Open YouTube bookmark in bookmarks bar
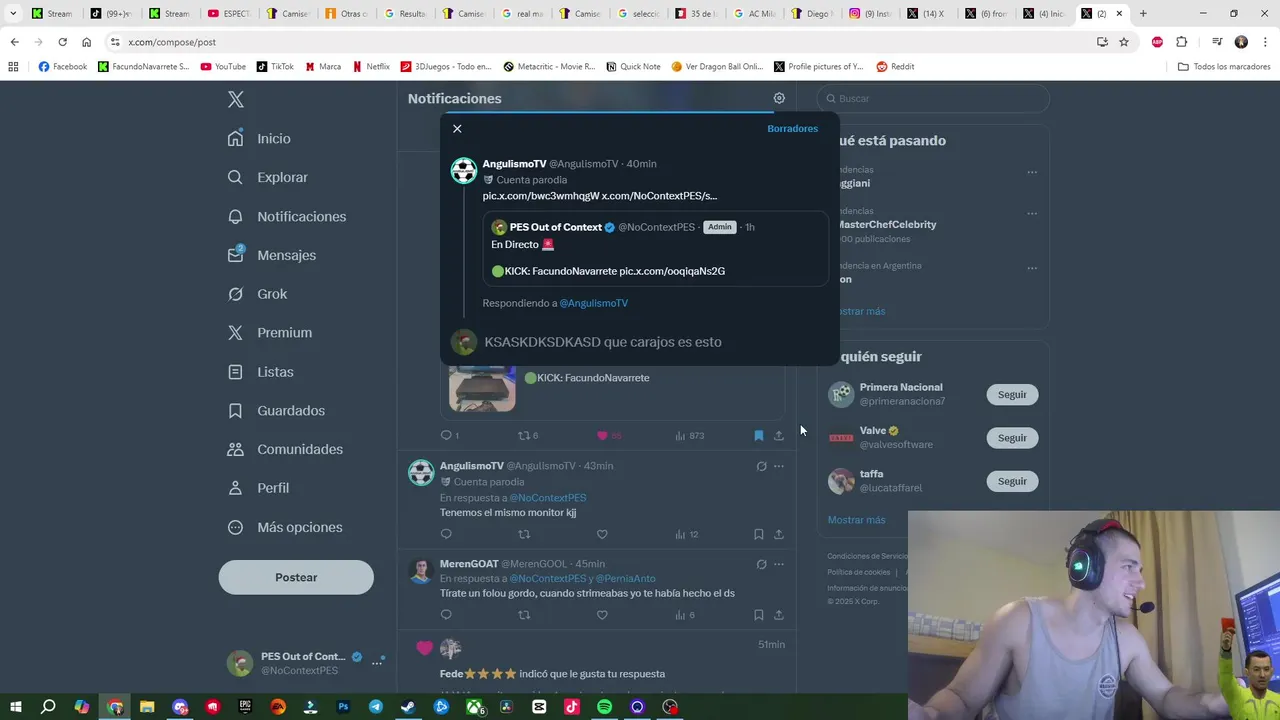This screenshot has height=720, width=1280. 223,67
